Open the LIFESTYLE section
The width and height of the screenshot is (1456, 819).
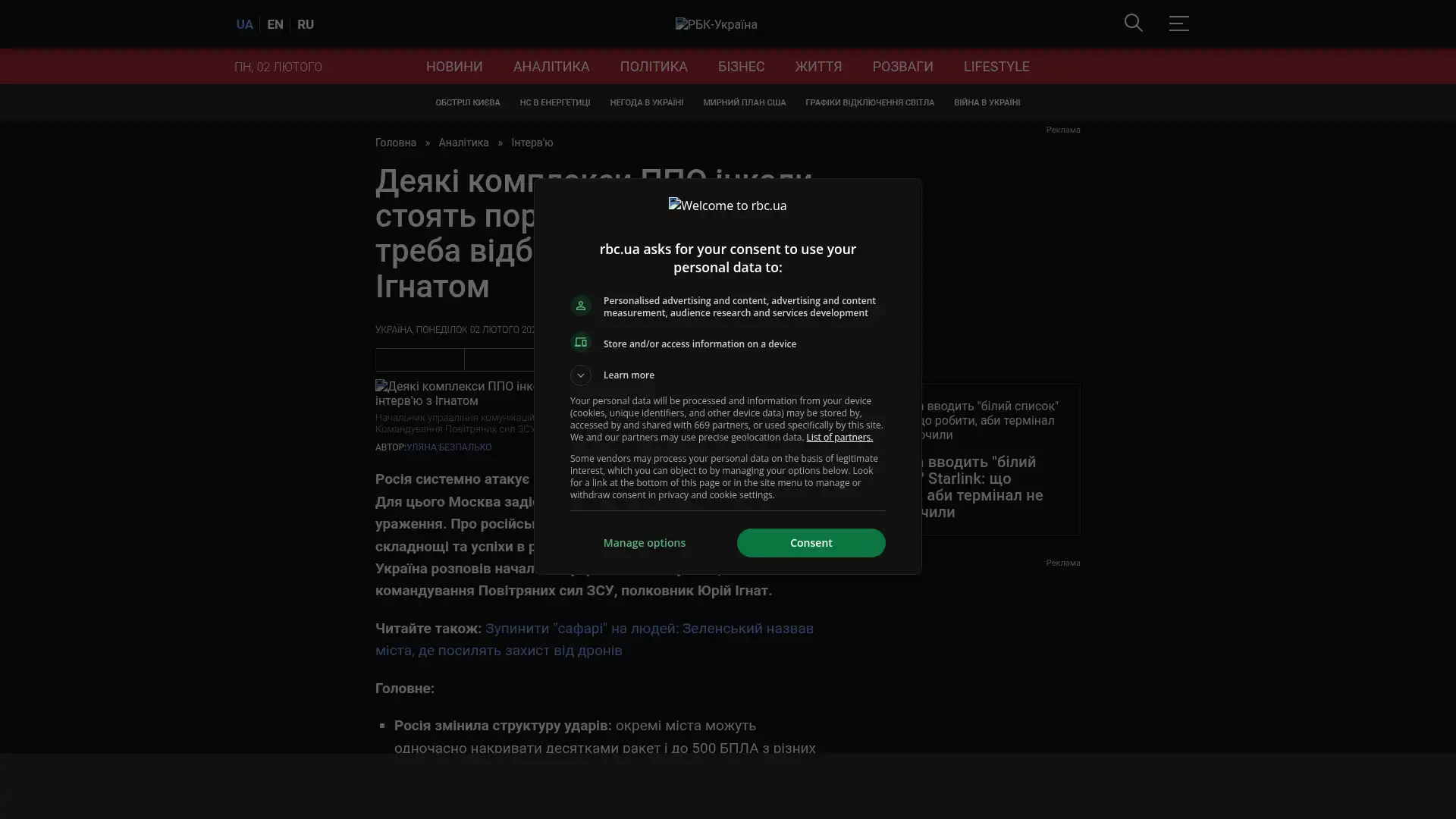tap(996, 67)
